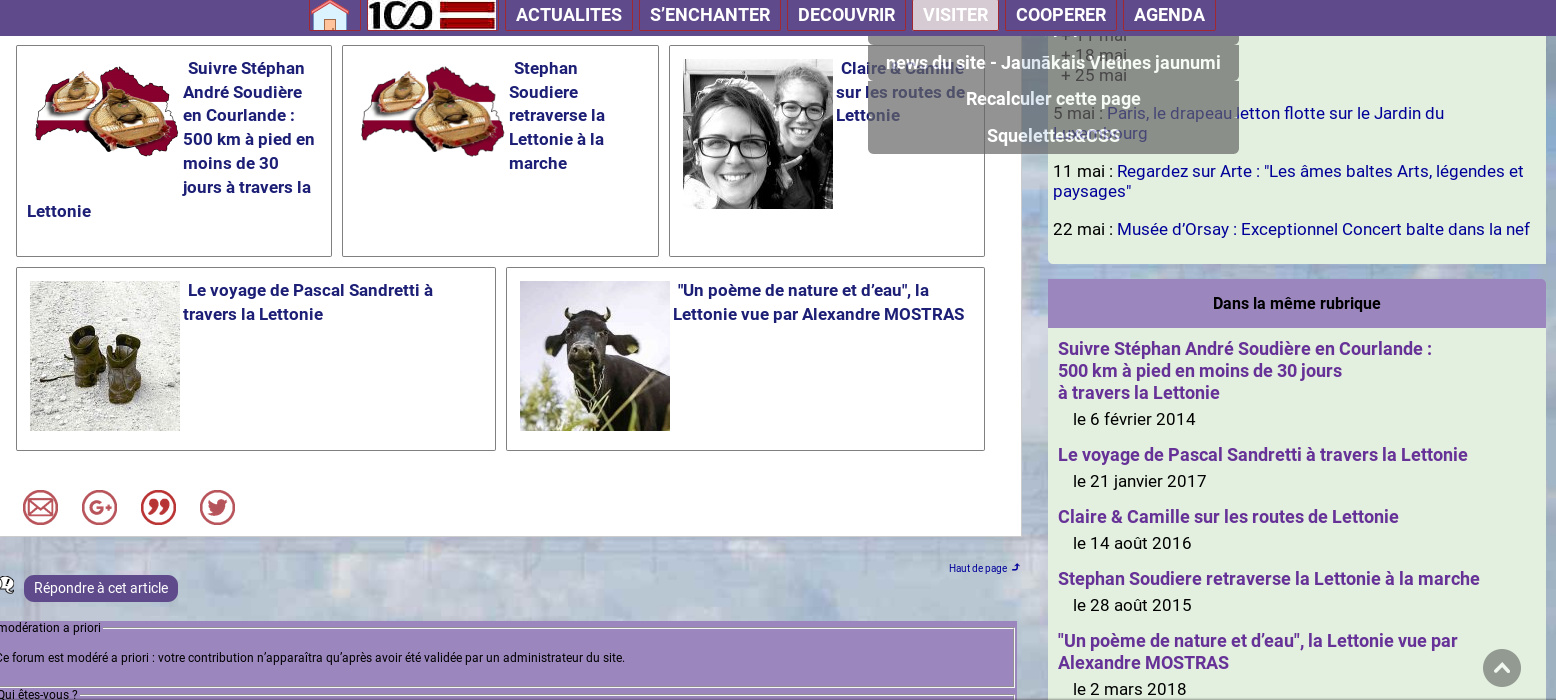
Task: Open 'Paris, le drapeau letton flotte' link
Action: tap(1248, 123)
